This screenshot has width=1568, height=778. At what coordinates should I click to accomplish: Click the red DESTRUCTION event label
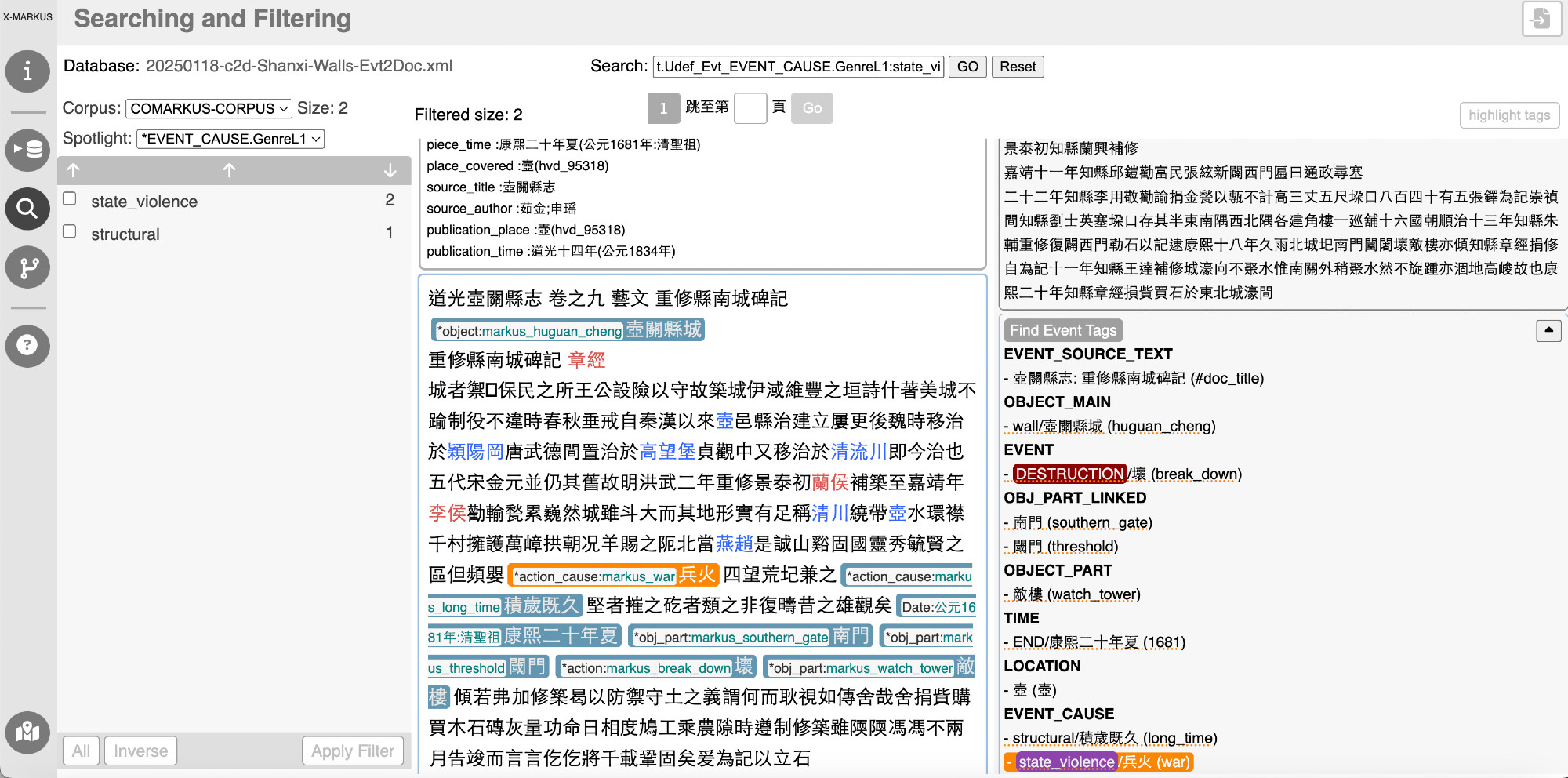point(1069,474)
